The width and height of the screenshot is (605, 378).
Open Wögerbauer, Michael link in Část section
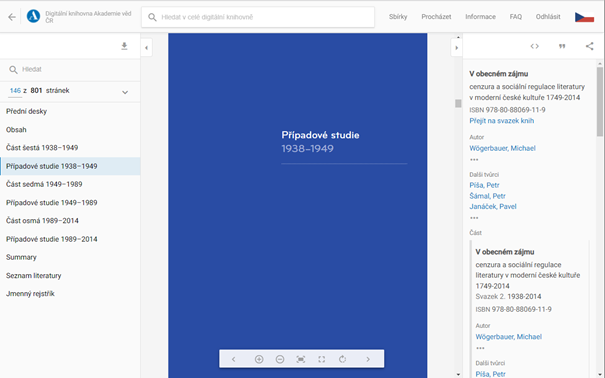[x=509, y=337]
